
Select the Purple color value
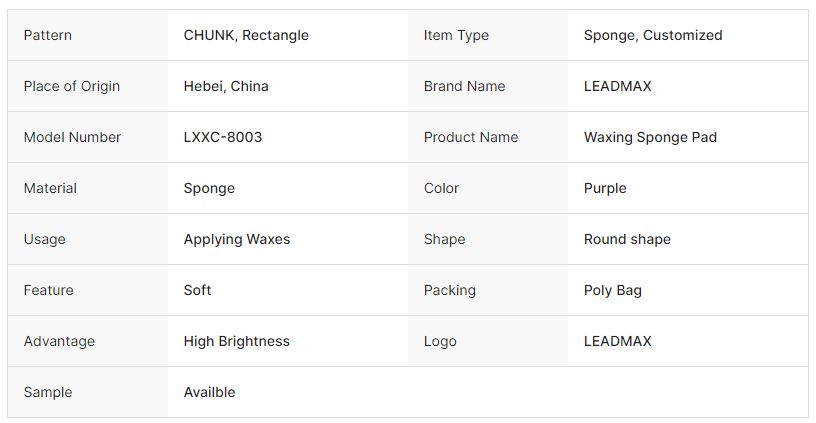[605, 188]
